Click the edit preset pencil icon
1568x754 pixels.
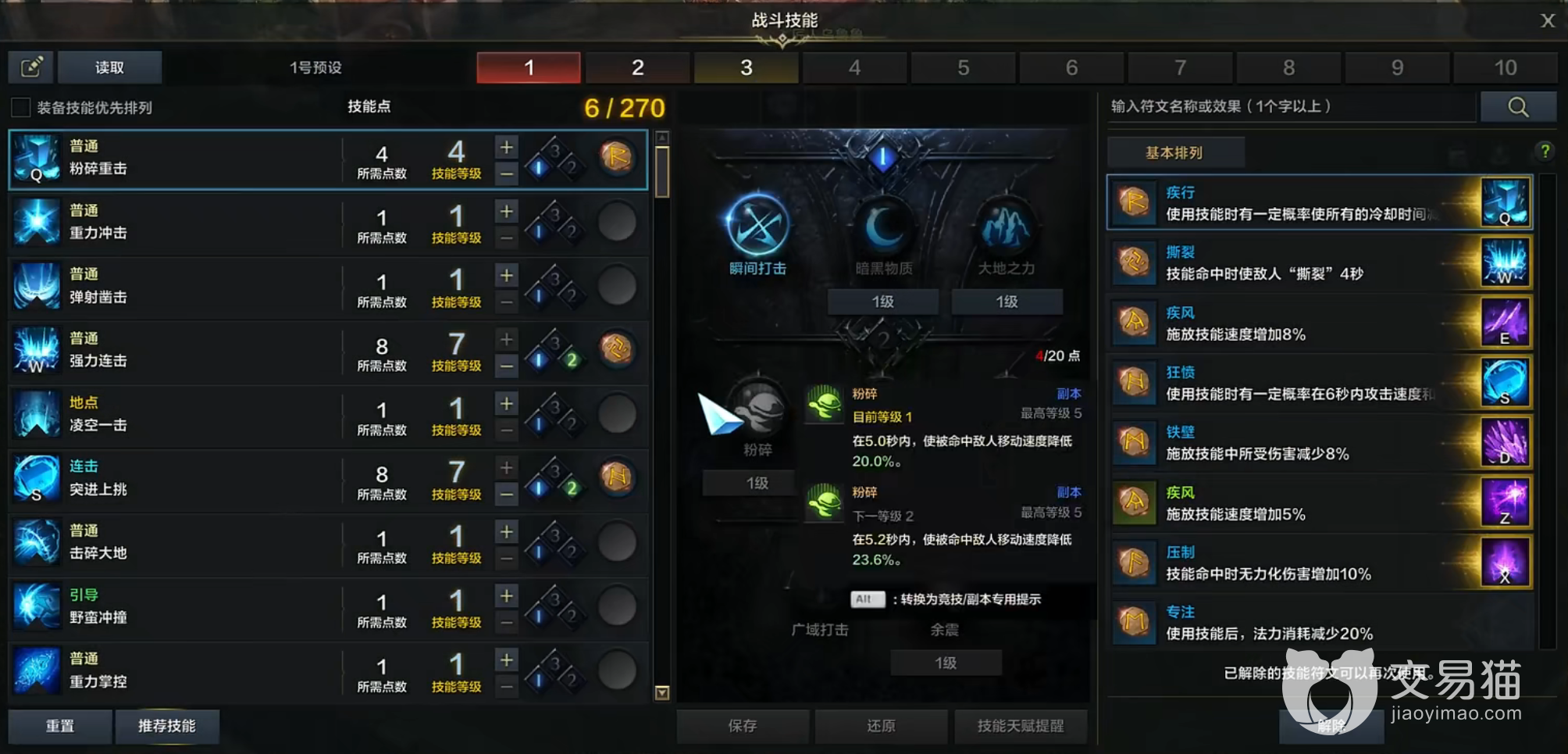pyautogui.click(x=31, y=67)
